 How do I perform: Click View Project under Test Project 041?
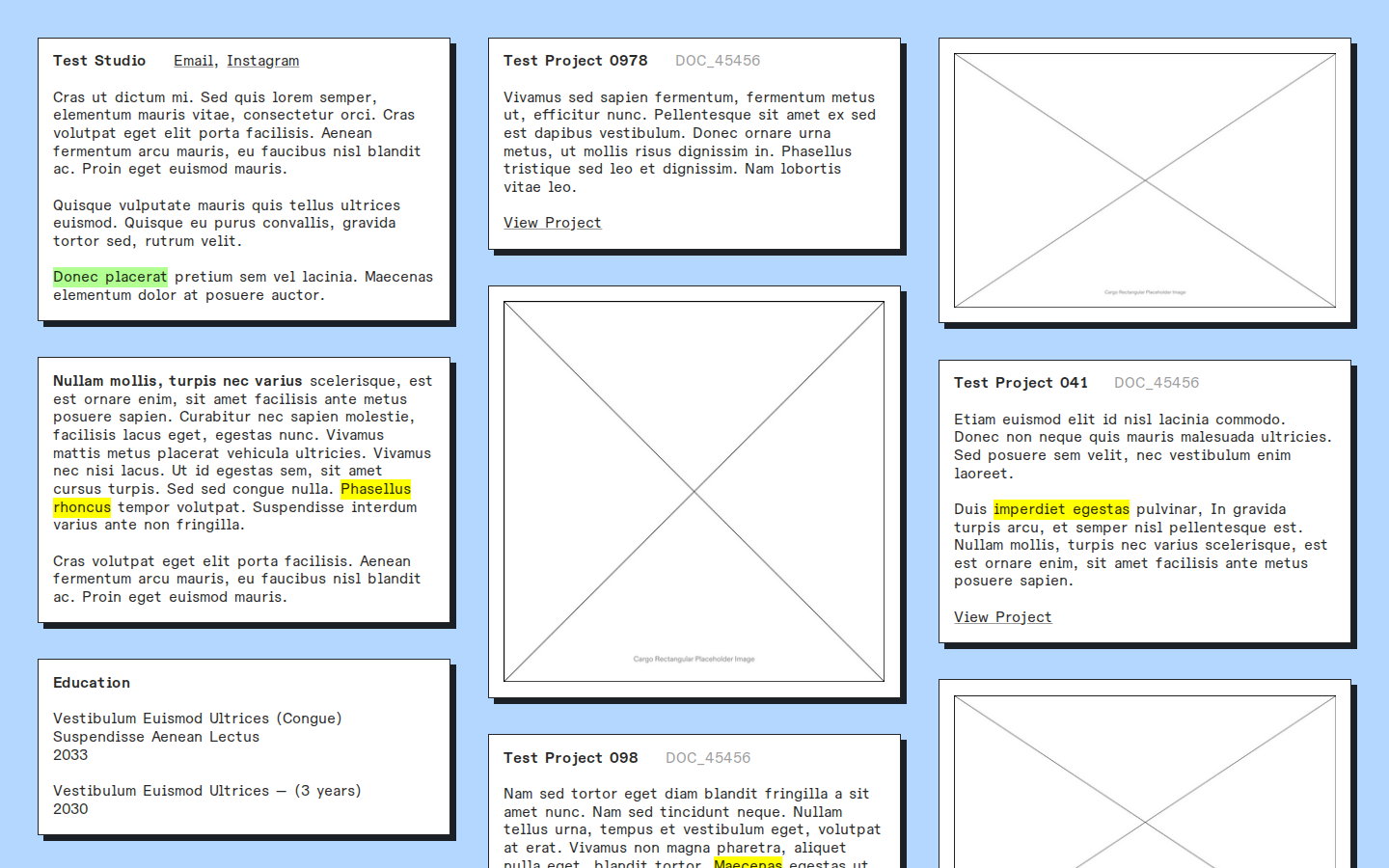click(1002, 617)
